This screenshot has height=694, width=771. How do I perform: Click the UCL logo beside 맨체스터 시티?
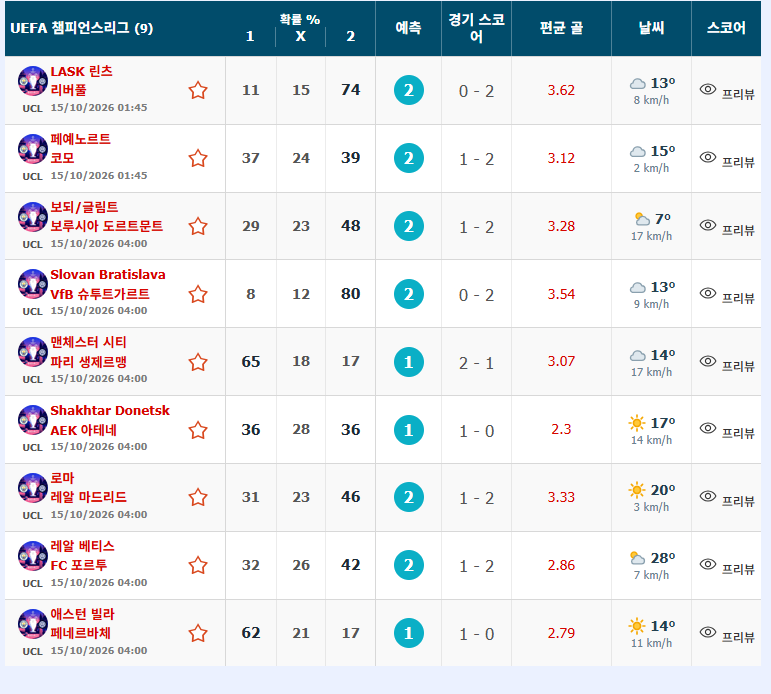tap(32, 352)
